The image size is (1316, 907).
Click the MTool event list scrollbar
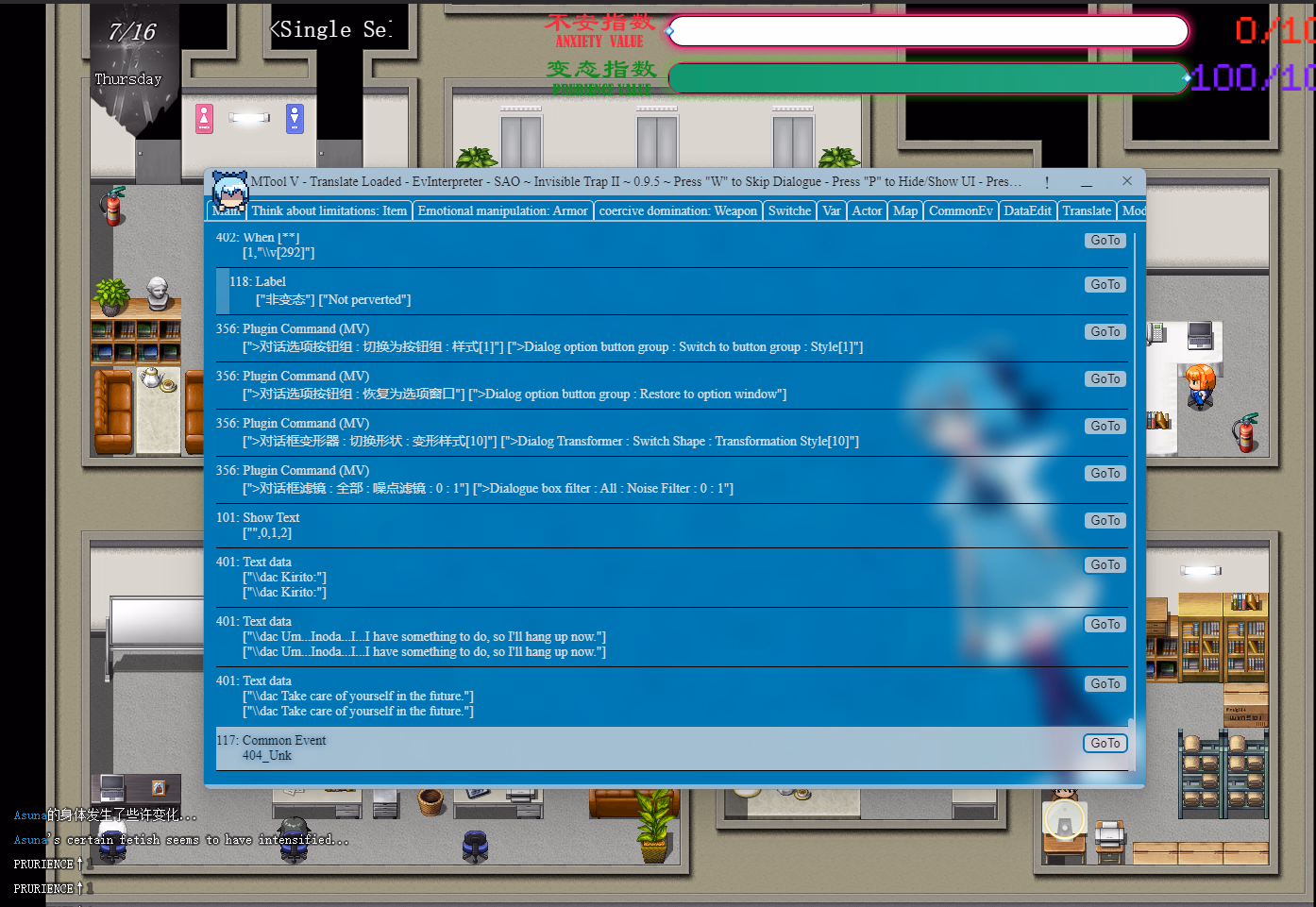(1132, 743)
